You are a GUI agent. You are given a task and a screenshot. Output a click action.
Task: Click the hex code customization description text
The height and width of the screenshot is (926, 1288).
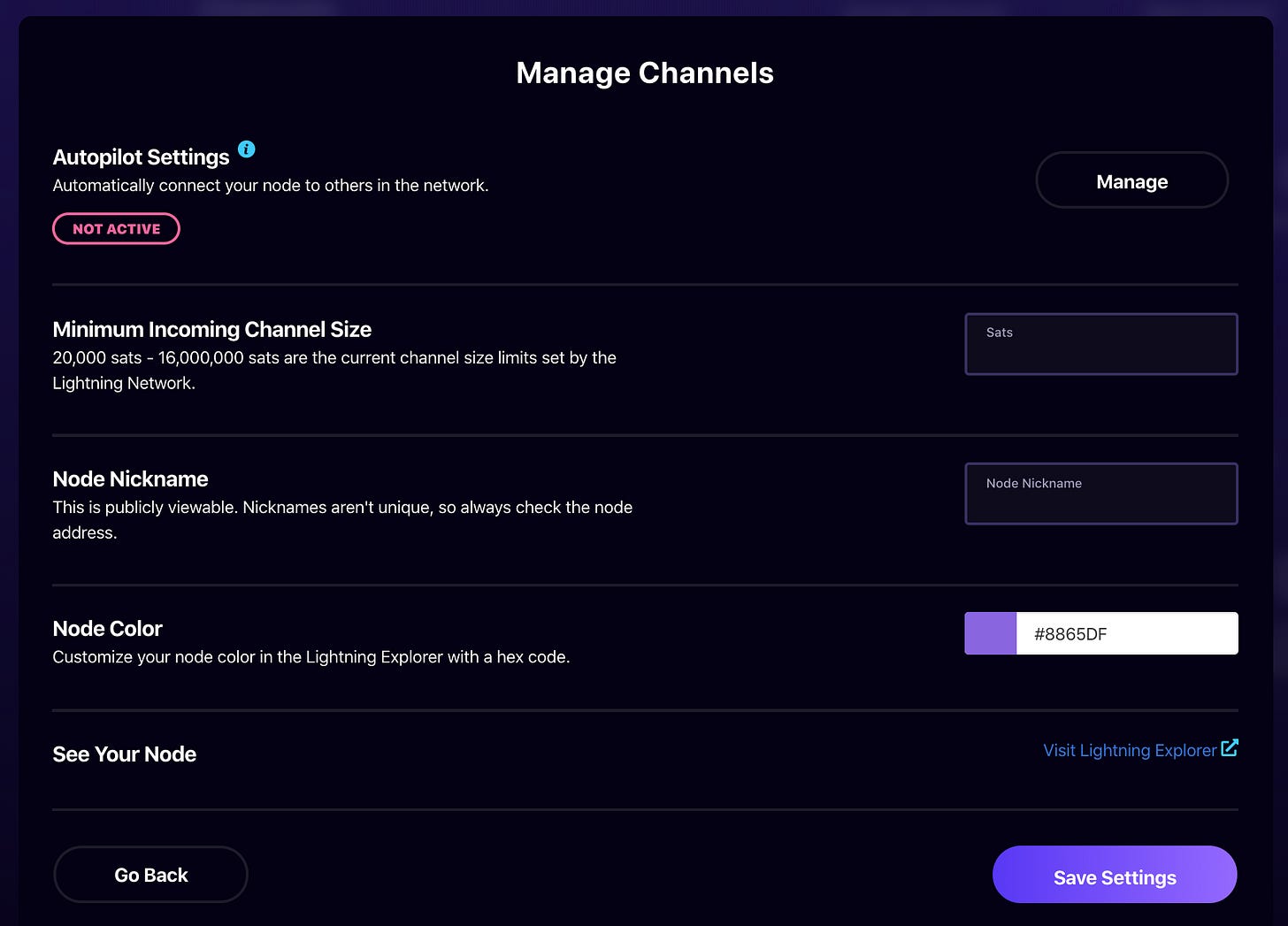pos(310,657)
